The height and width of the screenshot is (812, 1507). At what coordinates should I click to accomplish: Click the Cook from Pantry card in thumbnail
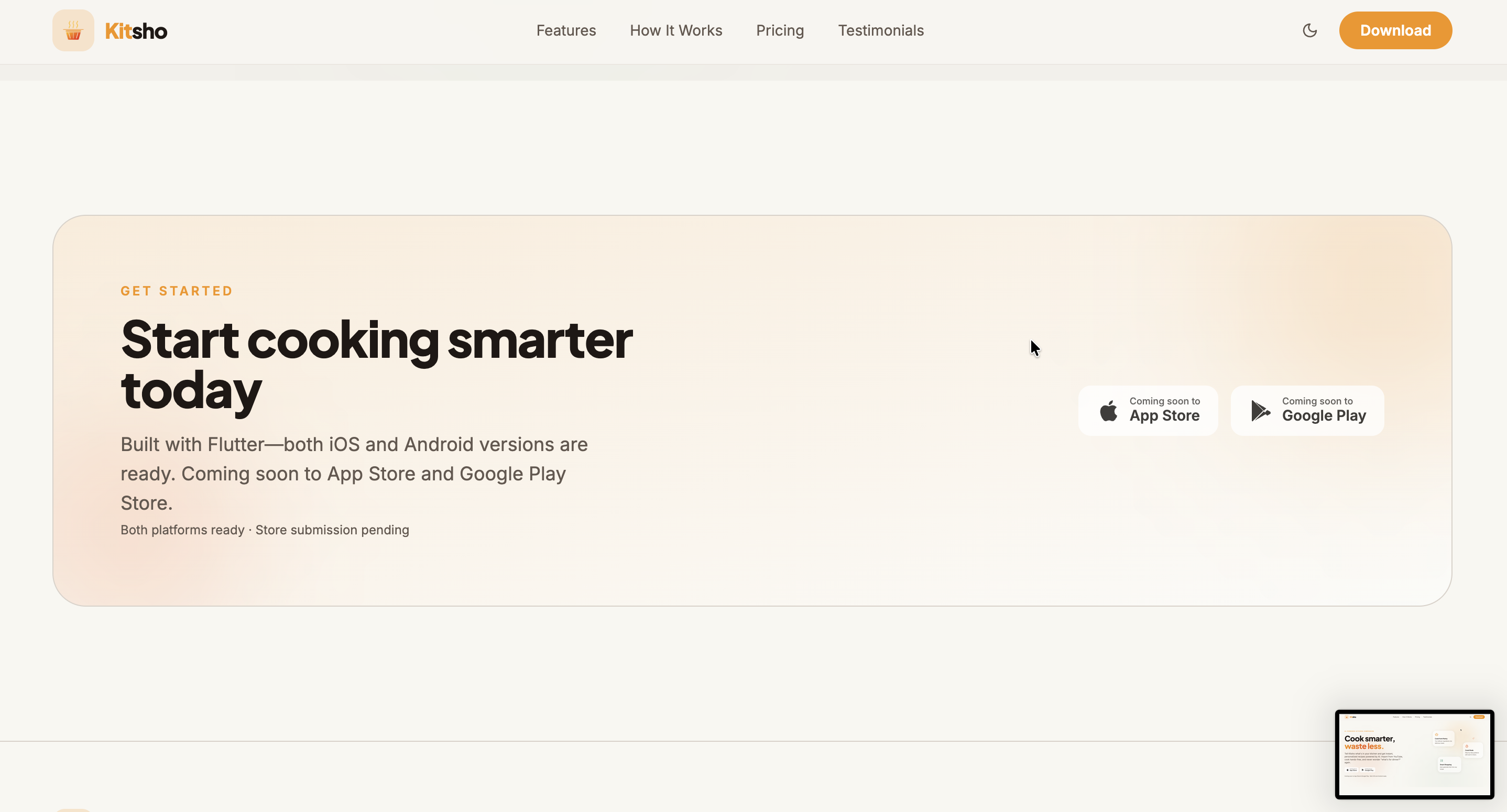[x=1443, y=739]
